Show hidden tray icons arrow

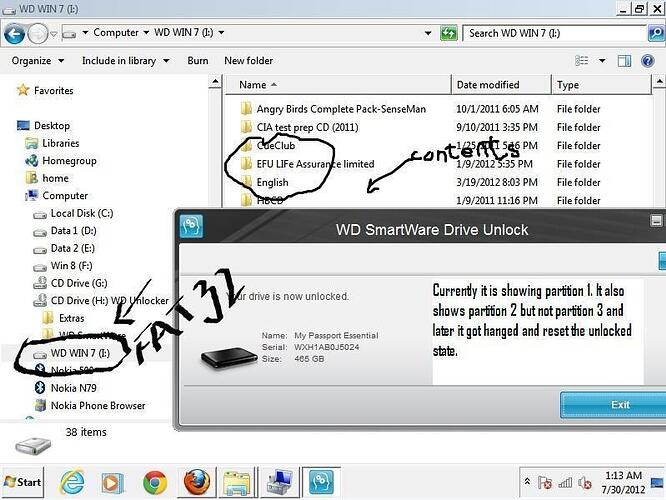(527, 481)
